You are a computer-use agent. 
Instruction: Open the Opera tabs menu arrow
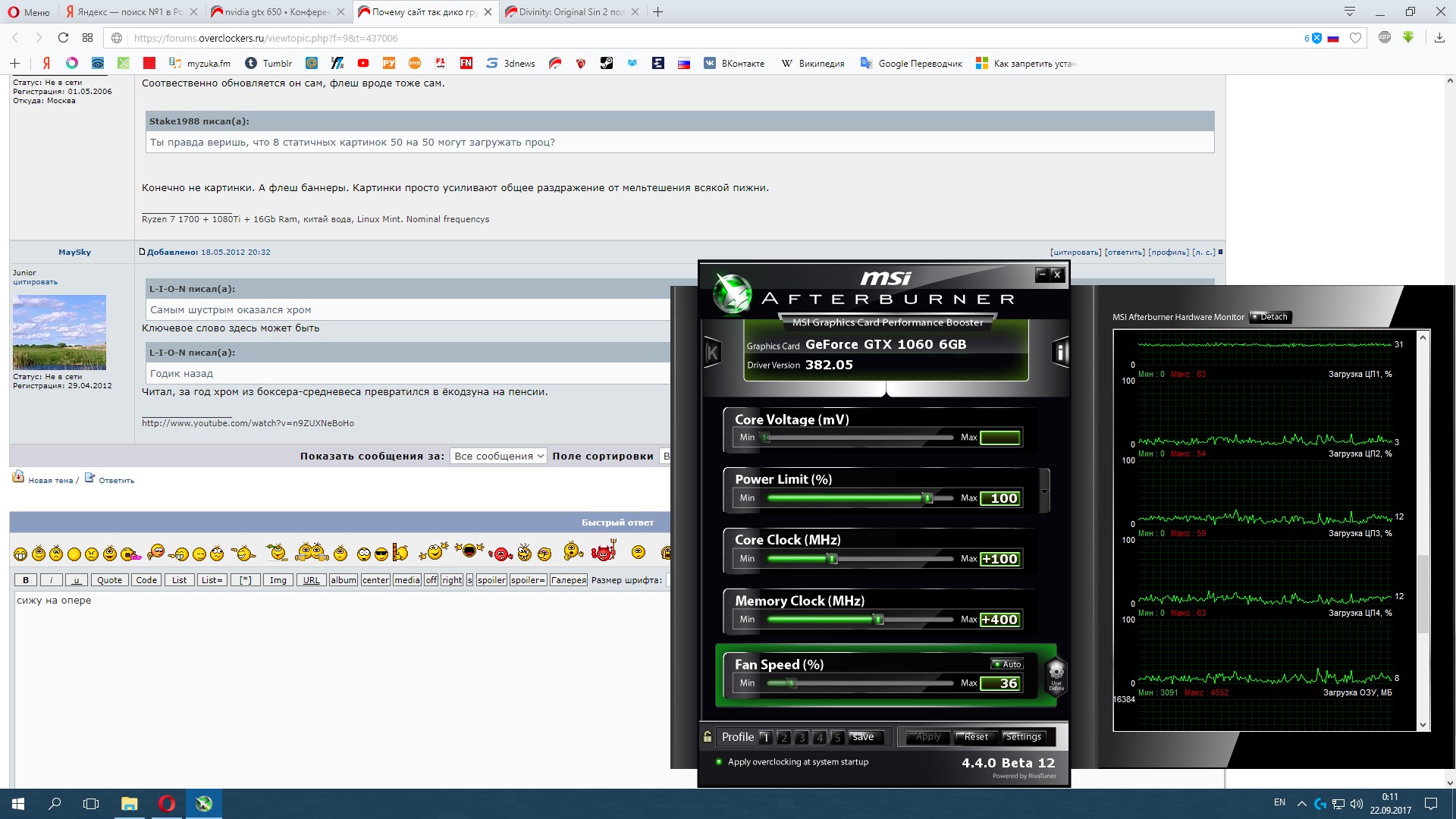click(x=1350, y=11)
